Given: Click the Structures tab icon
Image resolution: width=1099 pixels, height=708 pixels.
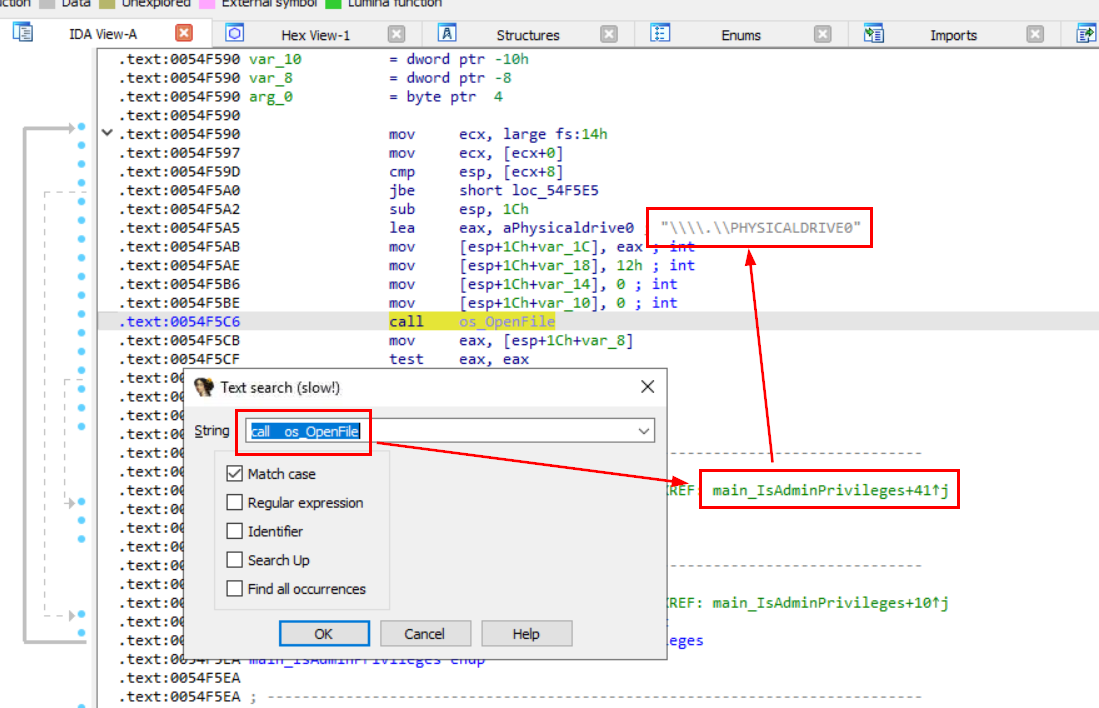Looking at the screenshot, I should pyautogui.click(x=448, y=33).
